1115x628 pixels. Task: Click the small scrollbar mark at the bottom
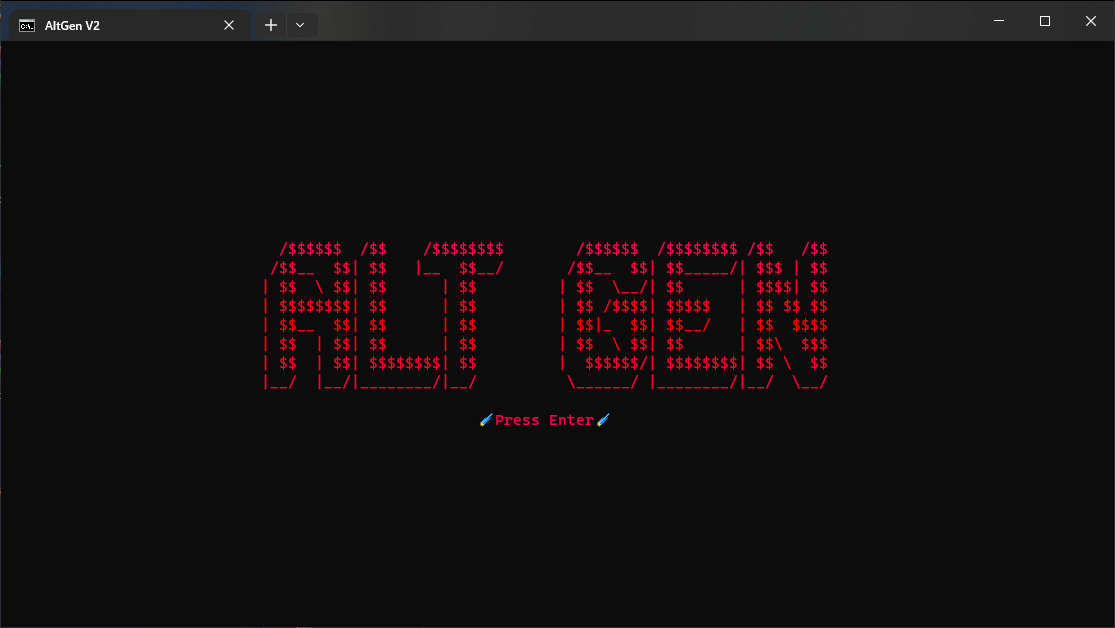pos(300,625)
